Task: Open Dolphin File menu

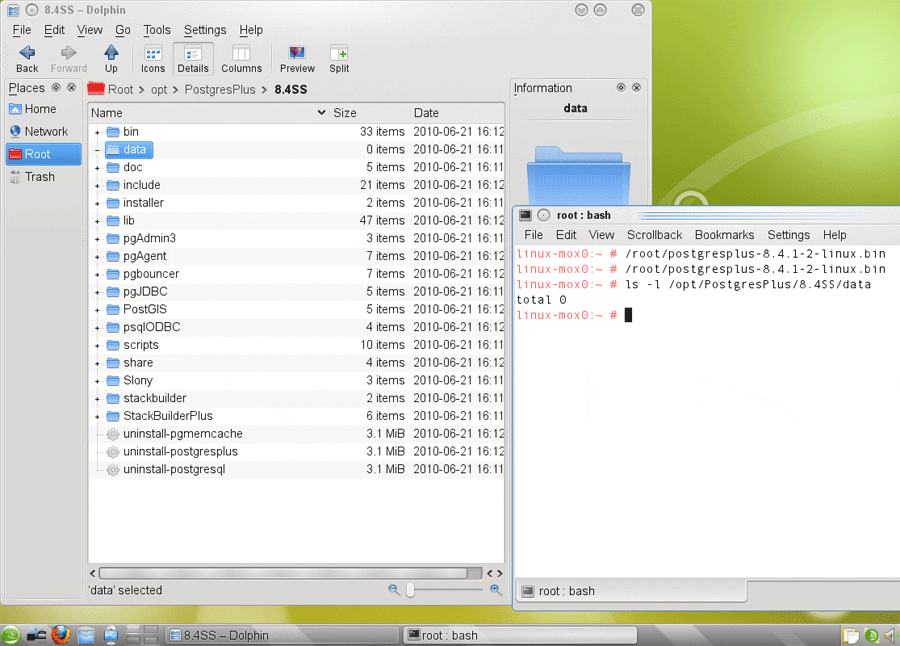Action: (x=22, y=30)
